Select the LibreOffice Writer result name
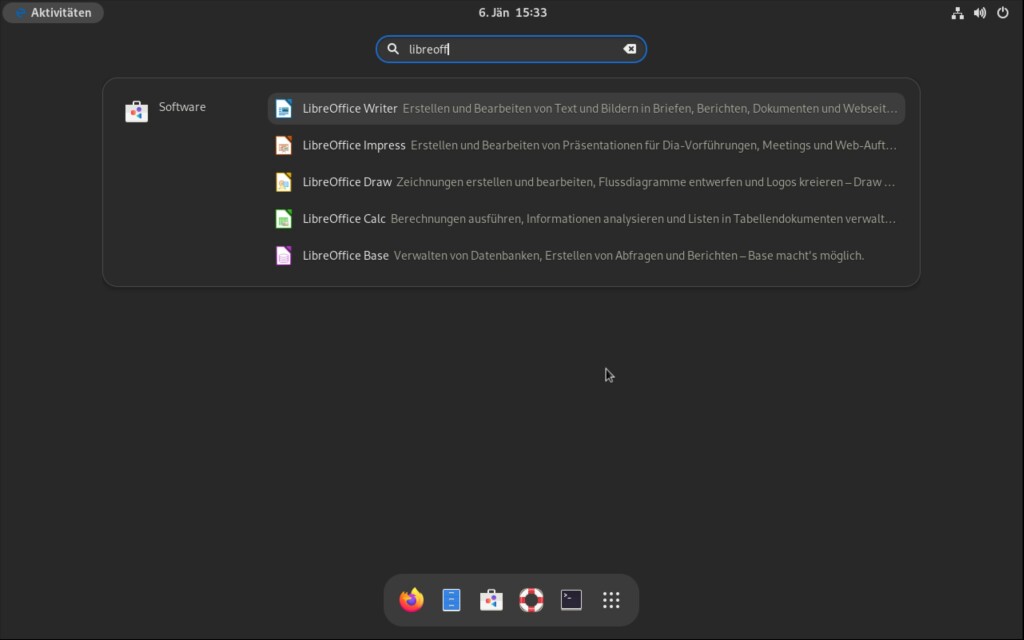Screen dimensions: 1024x640 [350, 108]
